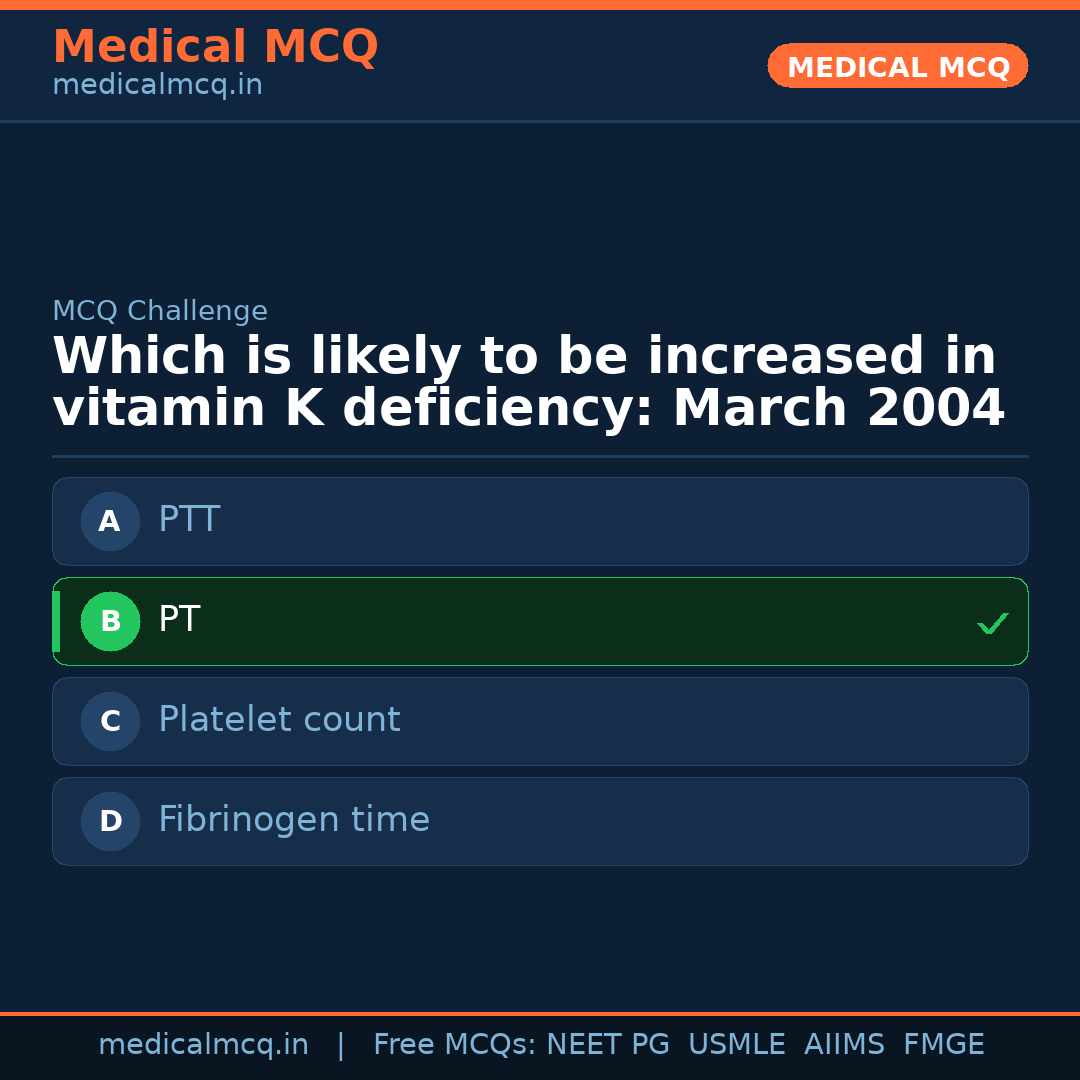1080x1080 pixels.
Task: Pick the Platelet count answer text
Action: tap(279, 720)
